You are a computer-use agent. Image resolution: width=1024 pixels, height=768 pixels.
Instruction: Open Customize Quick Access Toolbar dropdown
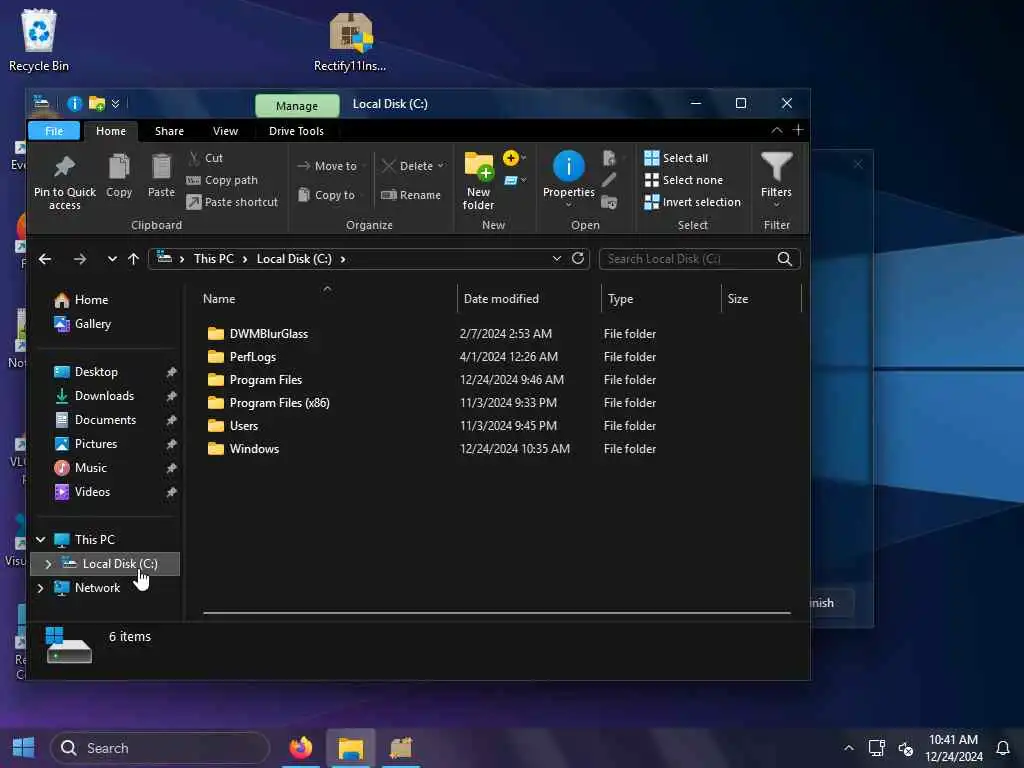click(x=116, y=103)
